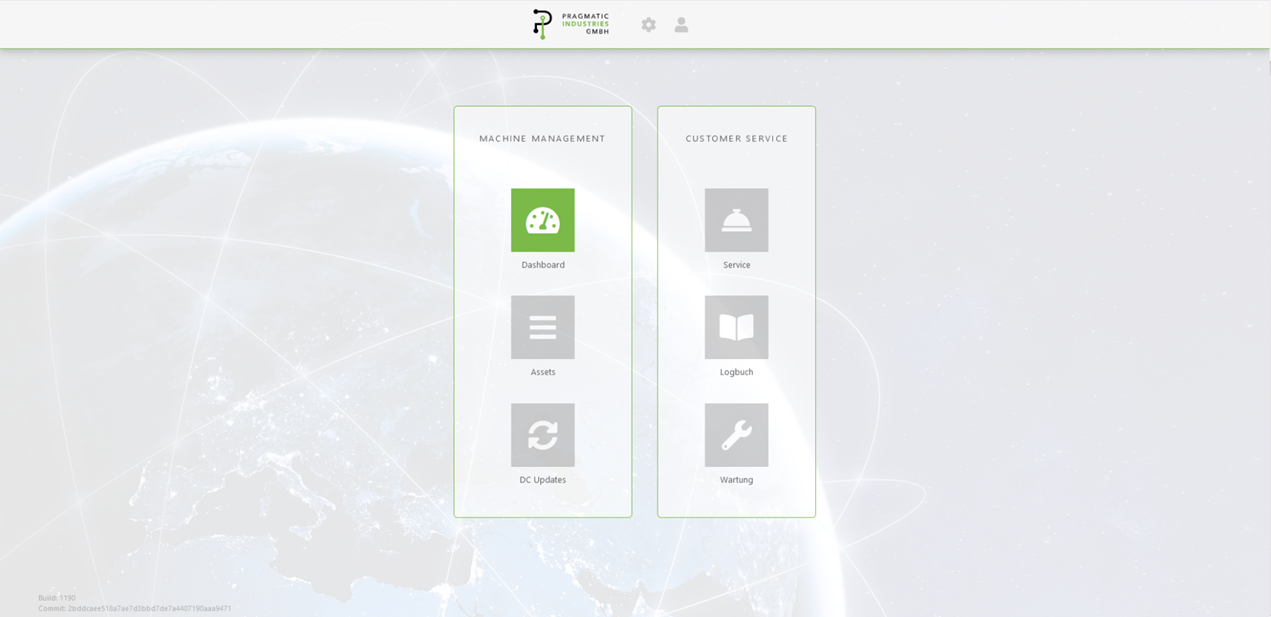Click the Wartung wrench icon tile
1271x617 pixels.
736,435
